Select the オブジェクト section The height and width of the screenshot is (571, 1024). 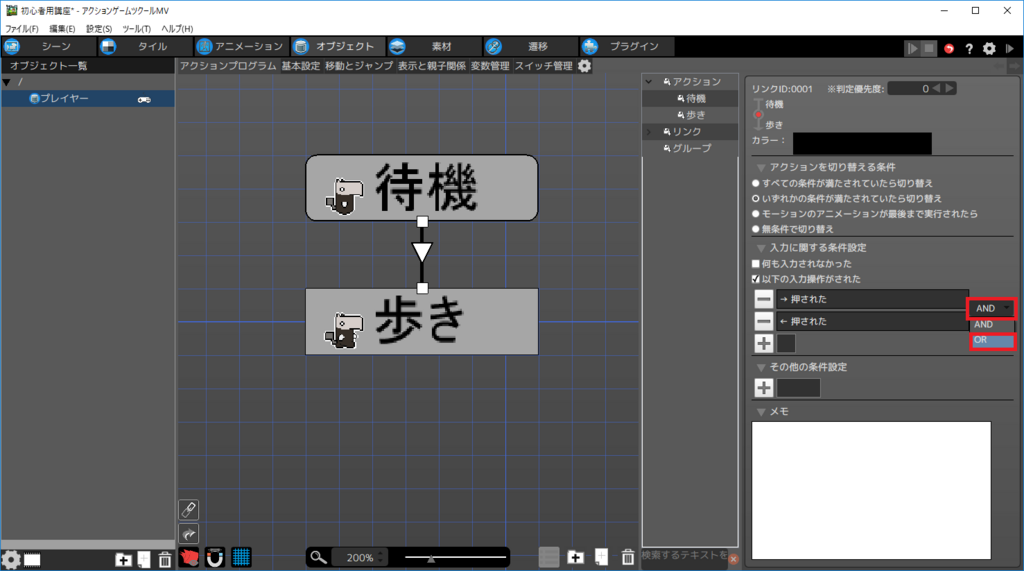click(338, 46)
